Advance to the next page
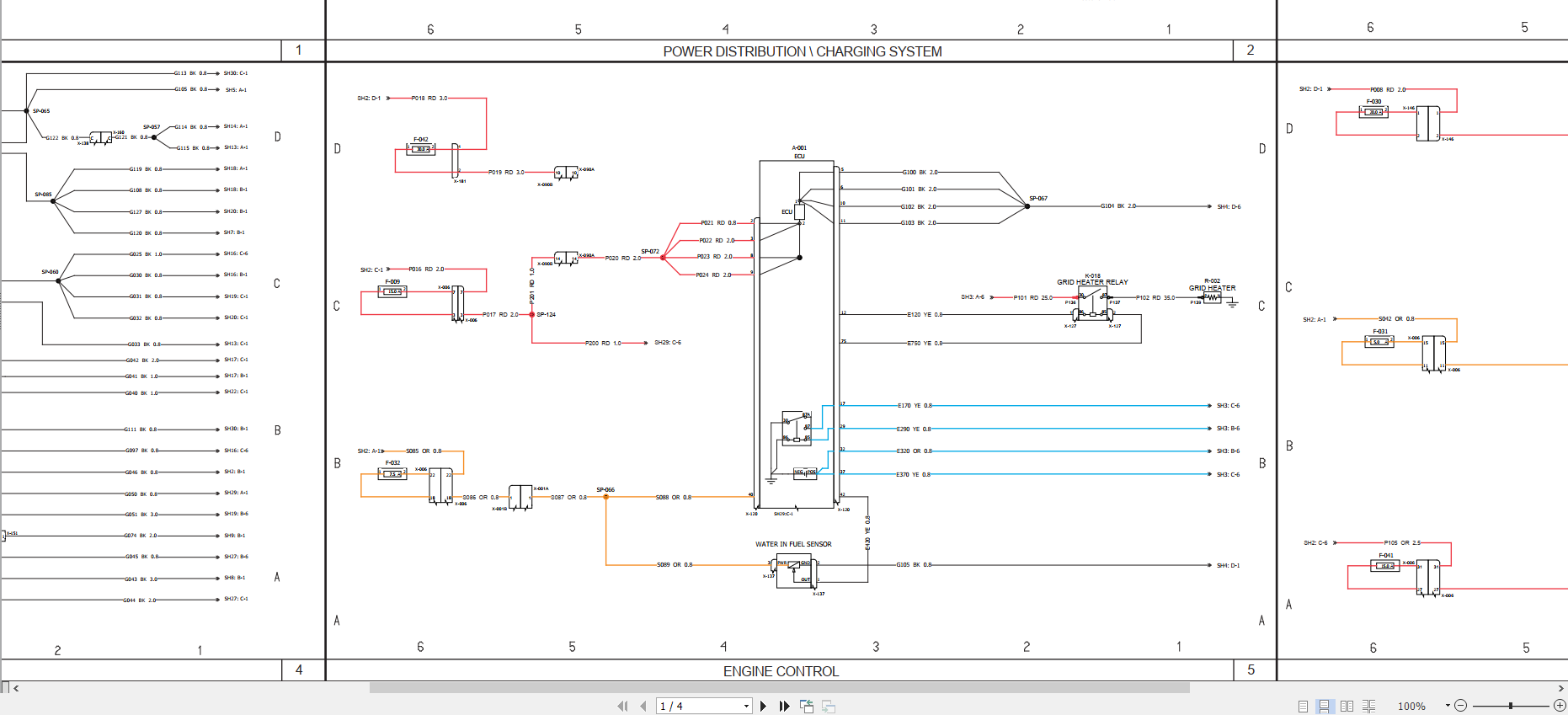This screenshot has height=715, width=1568. (764, 706)
